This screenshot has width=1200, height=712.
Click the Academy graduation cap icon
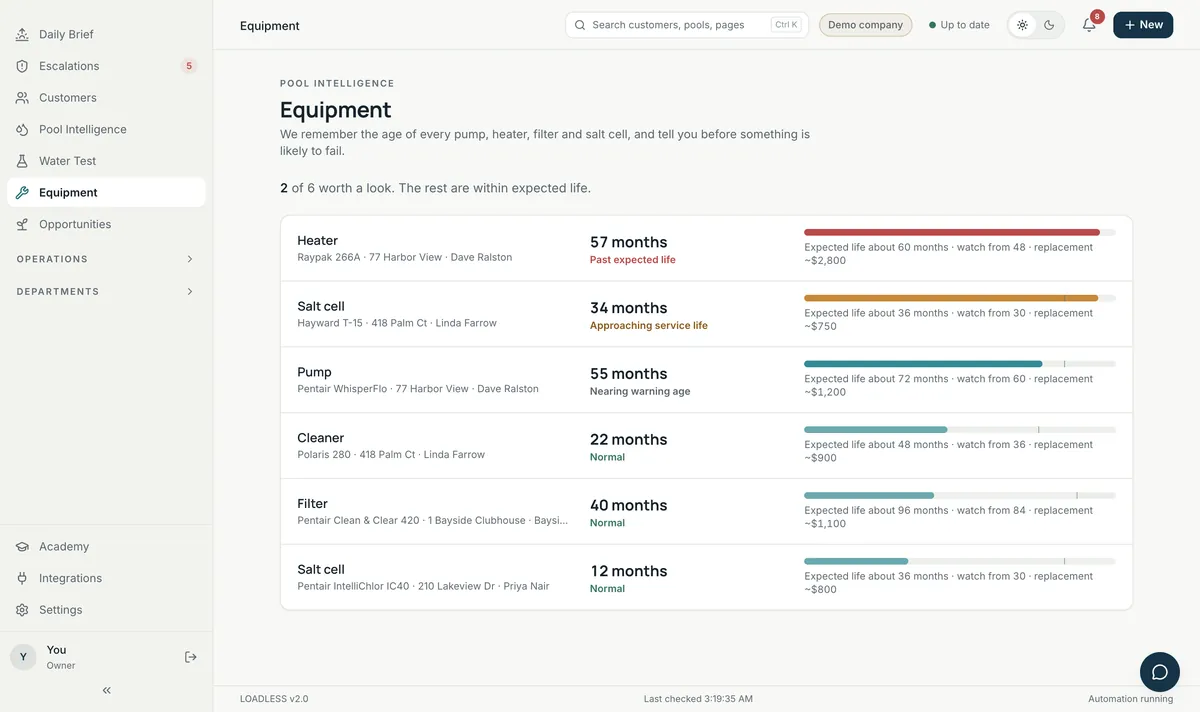(x=22, y=547)
